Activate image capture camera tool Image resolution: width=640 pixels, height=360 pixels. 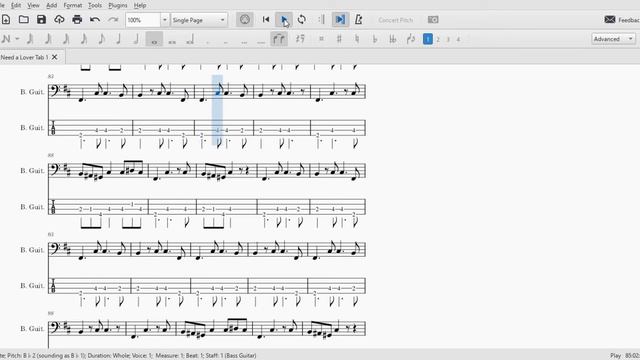coord(433,20)
